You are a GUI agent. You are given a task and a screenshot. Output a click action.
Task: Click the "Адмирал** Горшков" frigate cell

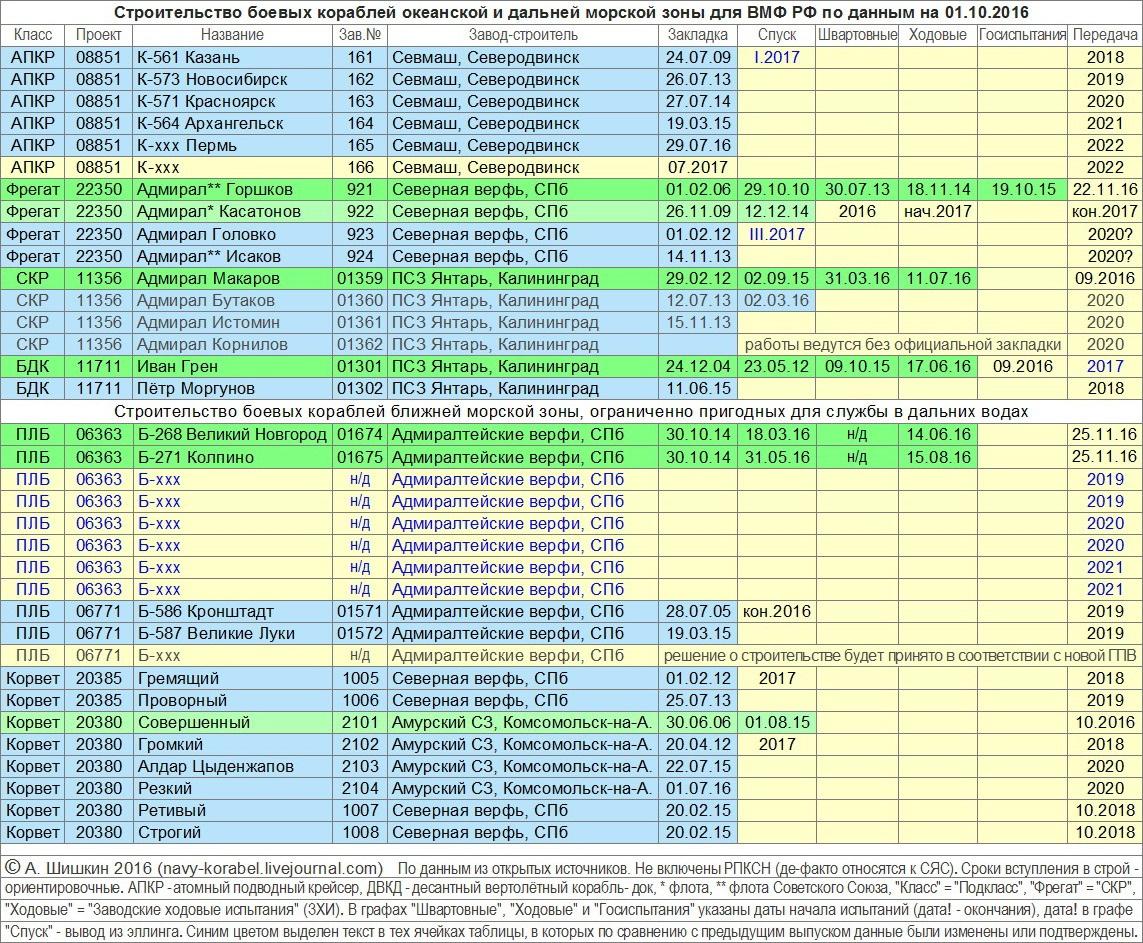coord(215,190)
